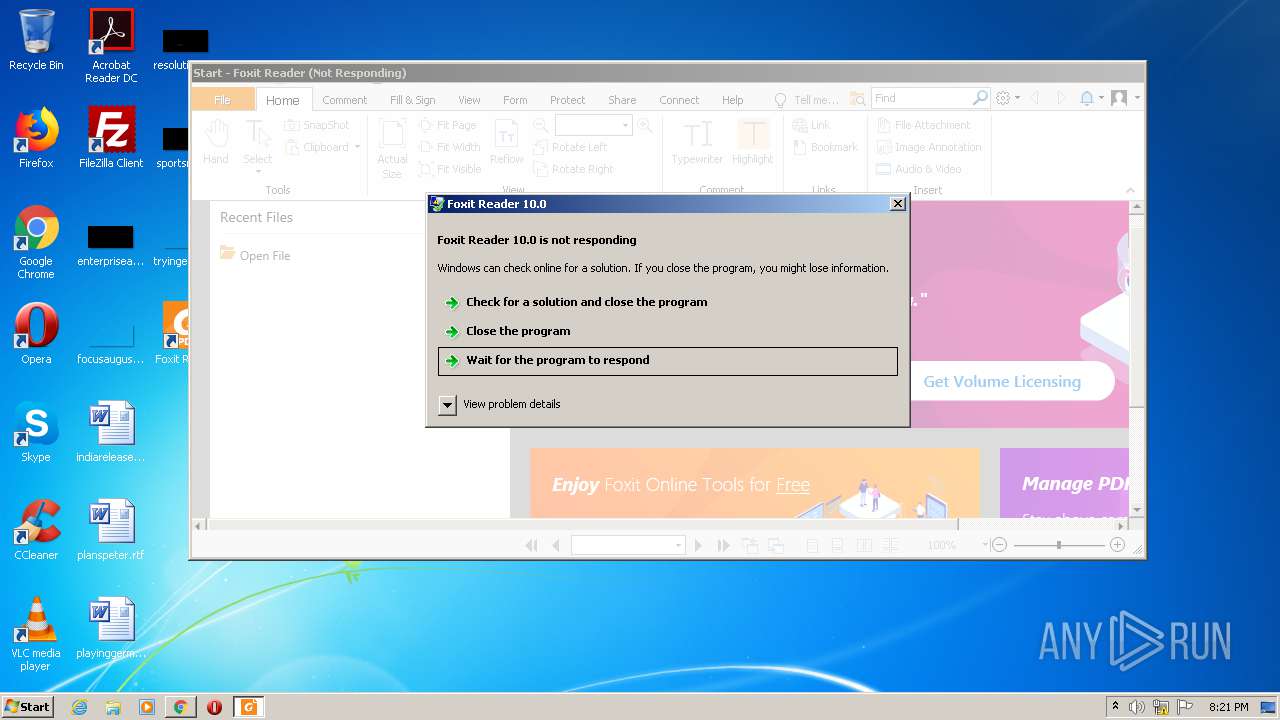Click the Free link in Foxit Online Tools banner
Image resolution: width=1280 pixels, height=720 pixels.
coord(793,485)
